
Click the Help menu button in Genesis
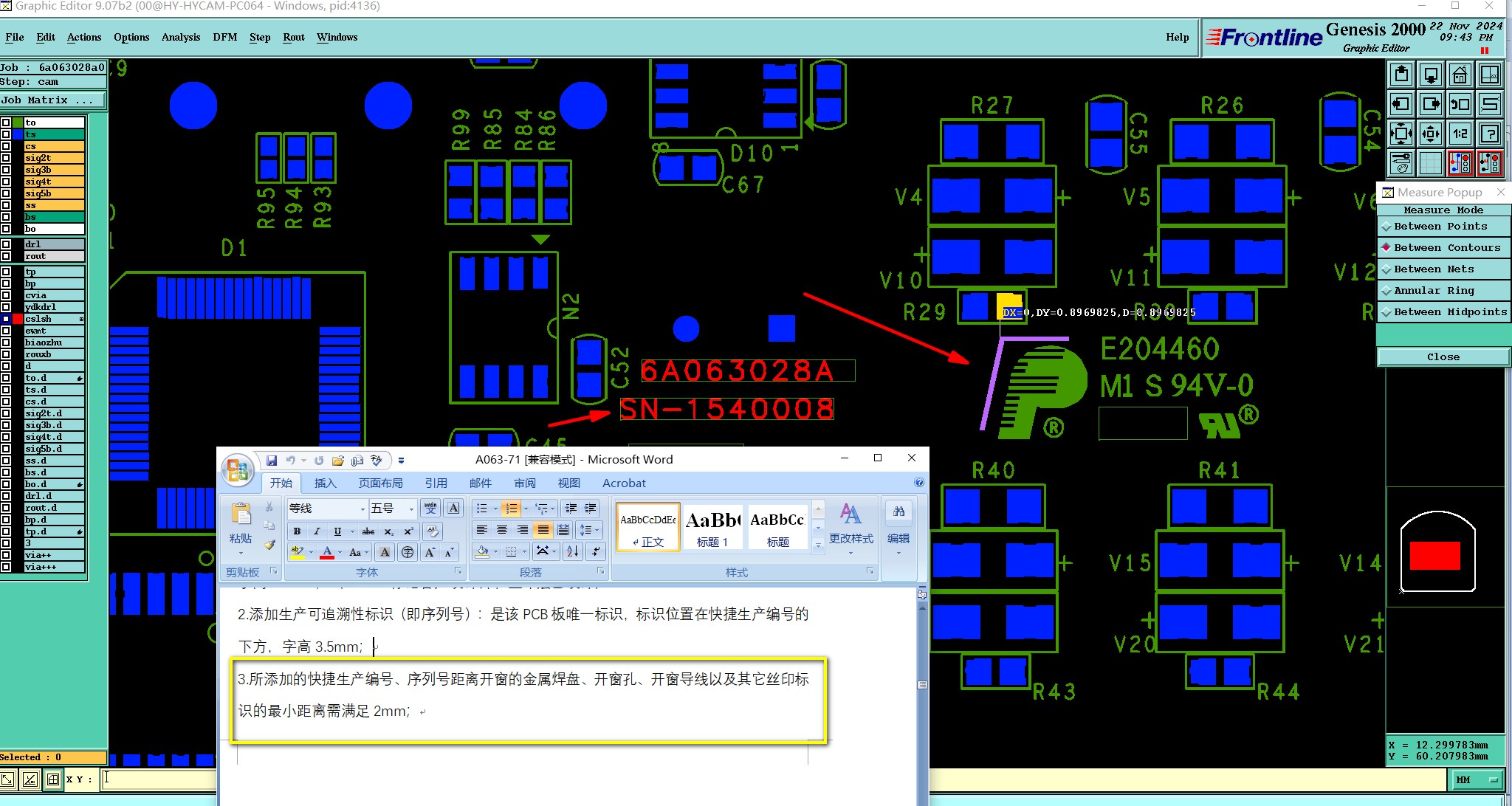point(1178,37)
